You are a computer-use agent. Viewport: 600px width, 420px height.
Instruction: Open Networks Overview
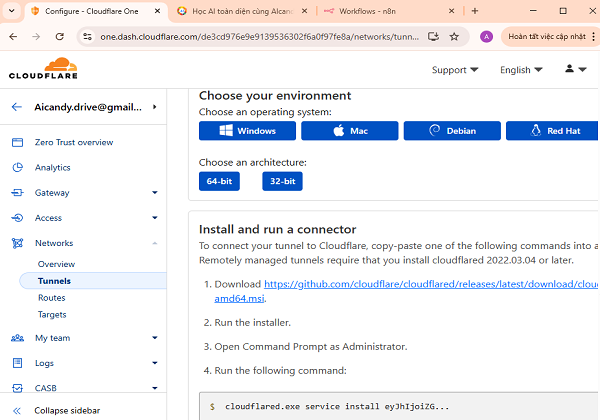pyautogui.click(x=56, y=264)
